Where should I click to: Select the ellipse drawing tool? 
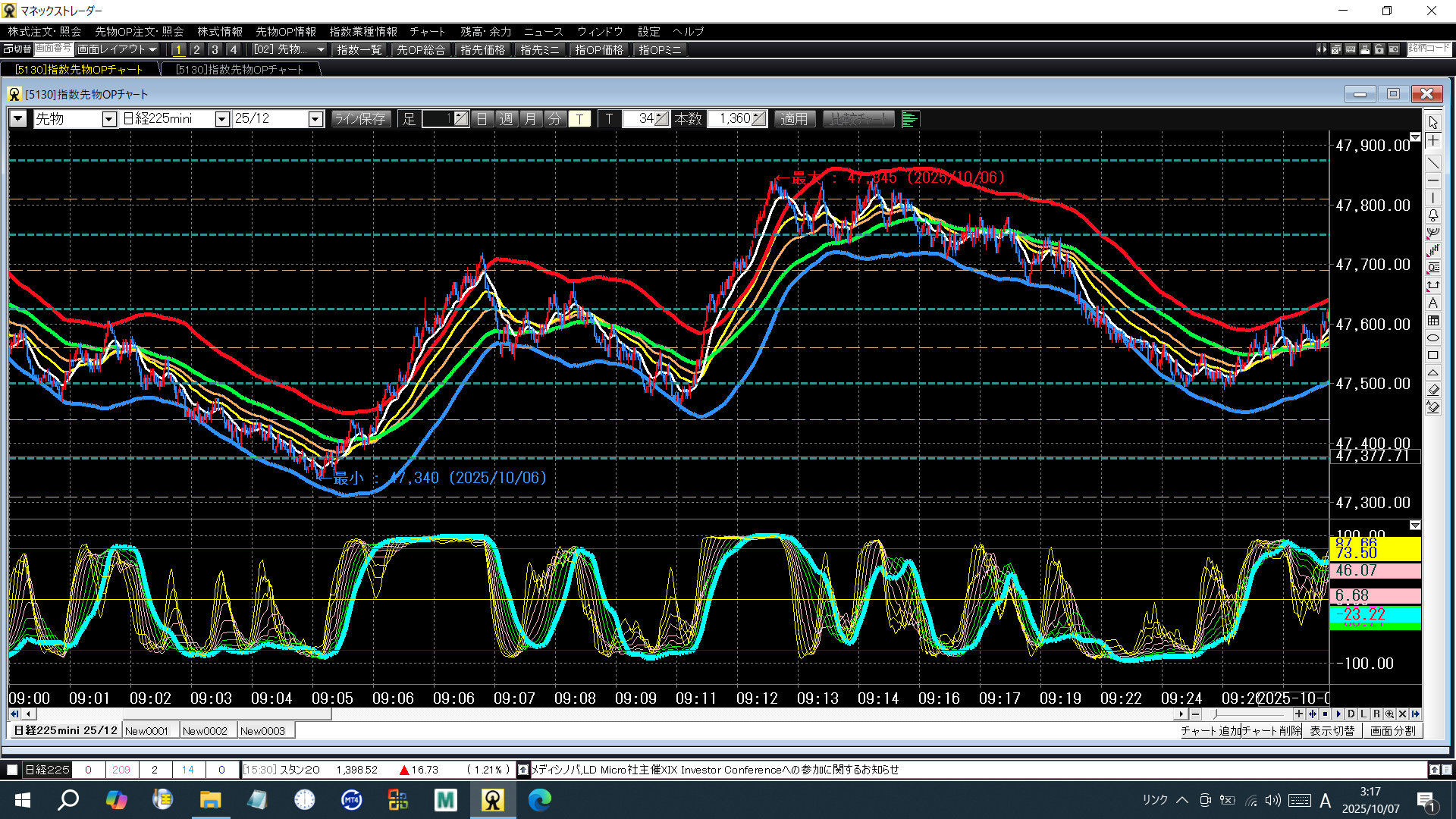tap(1432, 338)
